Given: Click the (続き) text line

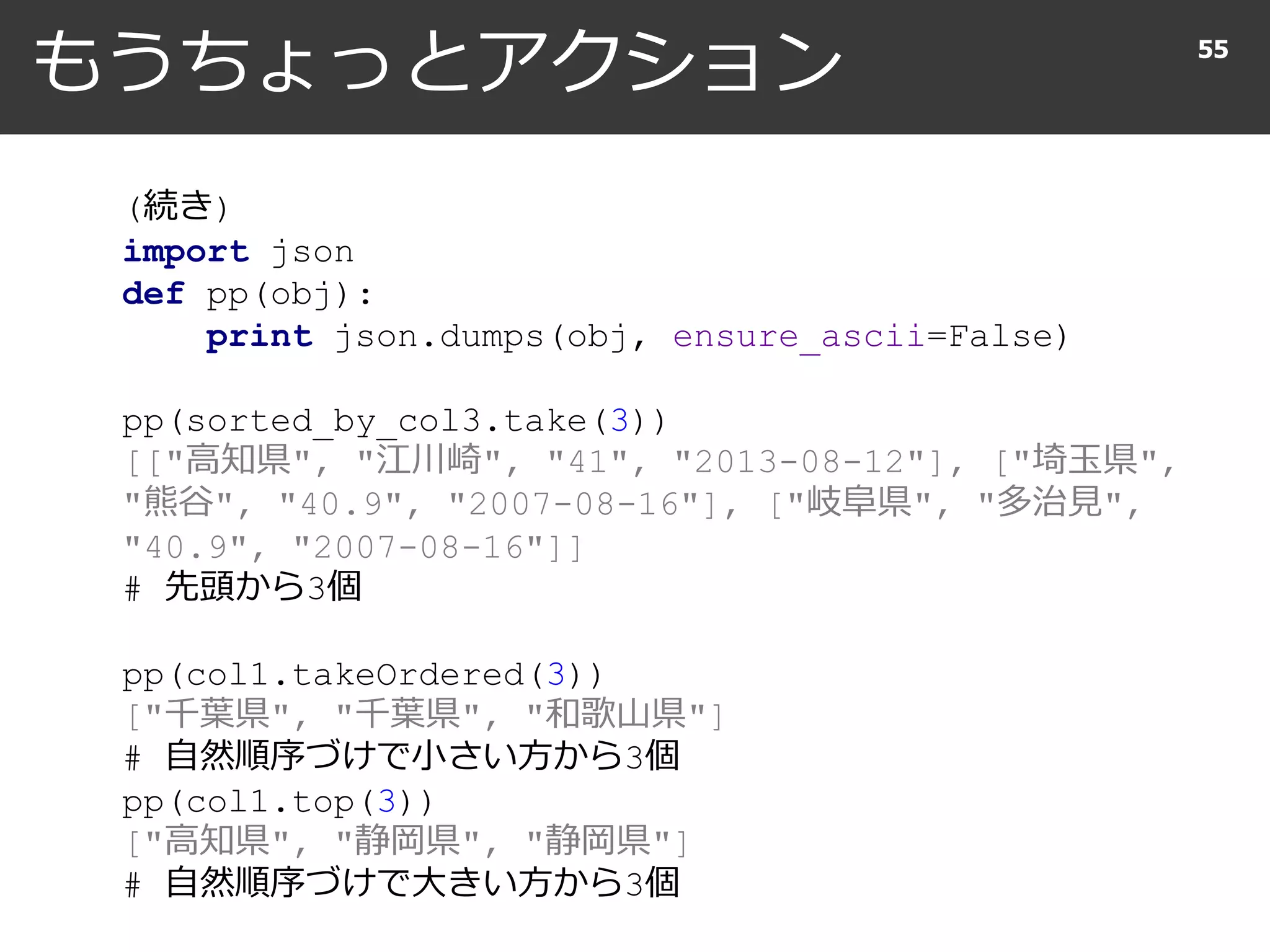Looking at the screenshot, I should coord(178,206).
